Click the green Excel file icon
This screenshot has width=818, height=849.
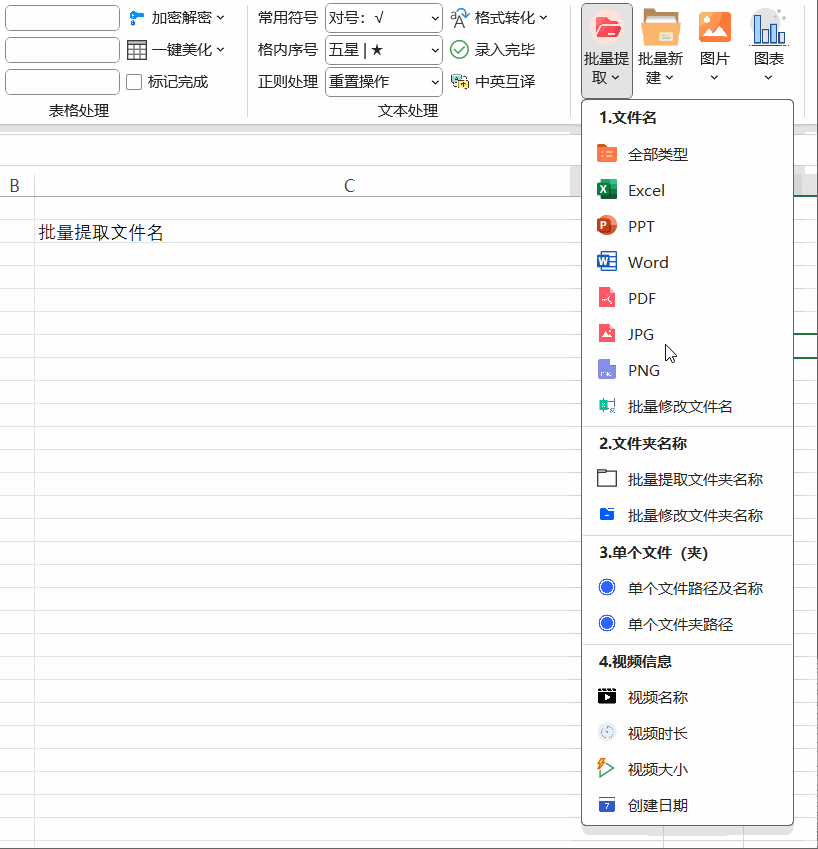606,190
